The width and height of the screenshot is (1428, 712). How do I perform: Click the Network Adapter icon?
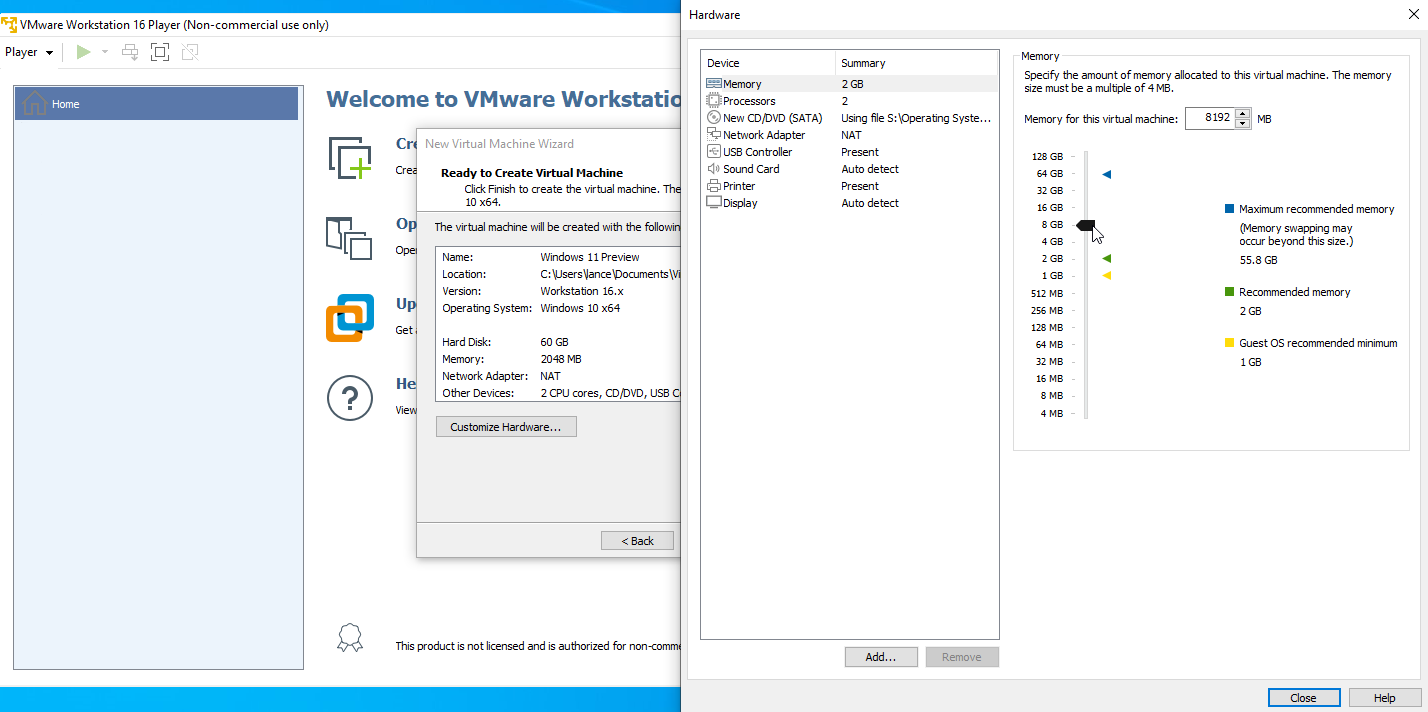click(x=714, y=135)
